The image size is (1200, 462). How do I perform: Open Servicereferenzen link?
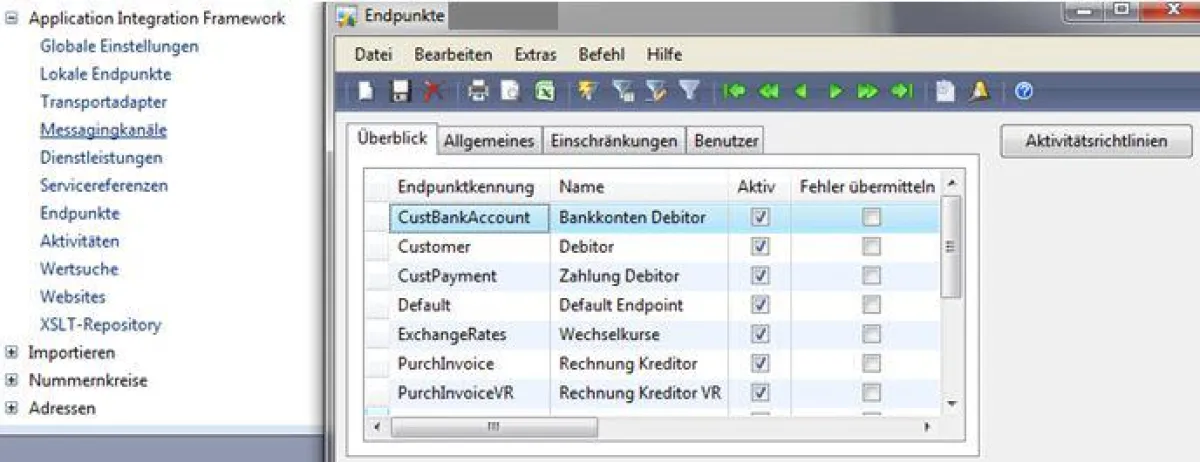pos(104,185)
